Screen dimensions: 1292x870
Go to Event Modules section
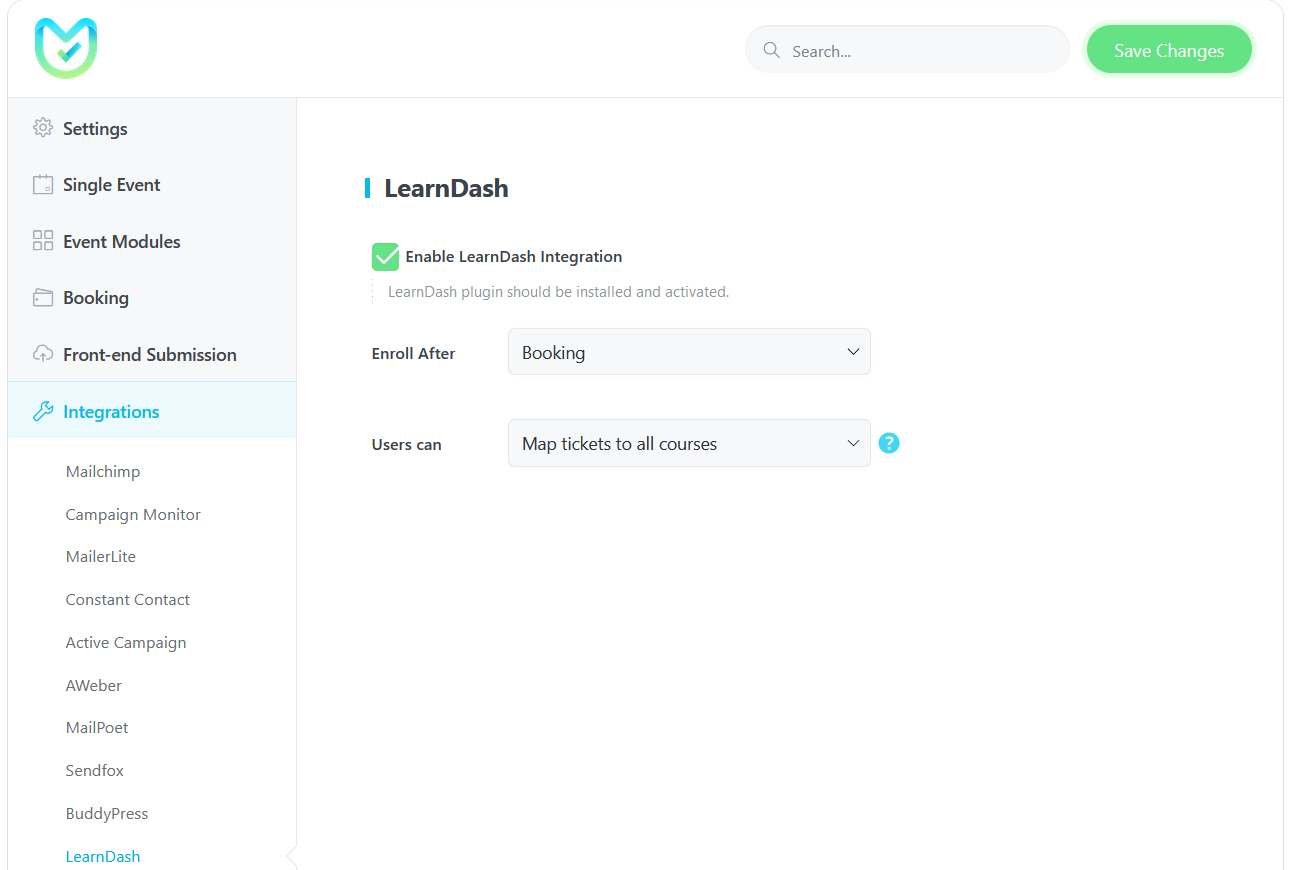[x=152, y=241]
